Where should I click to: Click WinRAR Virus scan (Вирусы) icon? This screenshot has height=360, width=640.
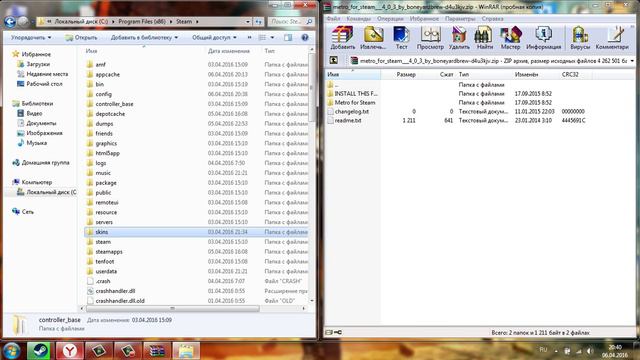point(580,38)
